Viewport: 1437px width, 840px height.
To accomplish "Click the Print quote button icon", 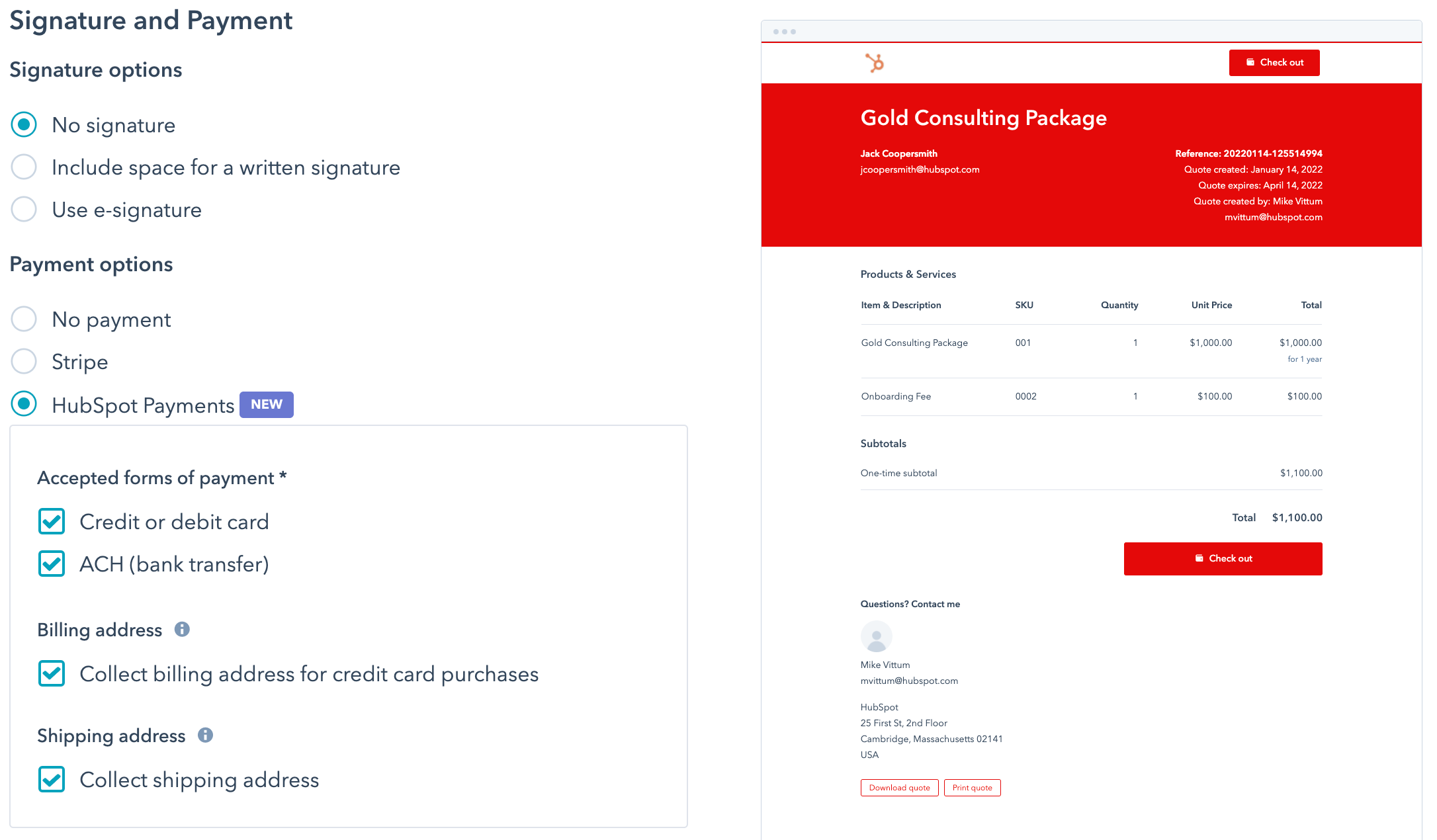I will (970, 786).
